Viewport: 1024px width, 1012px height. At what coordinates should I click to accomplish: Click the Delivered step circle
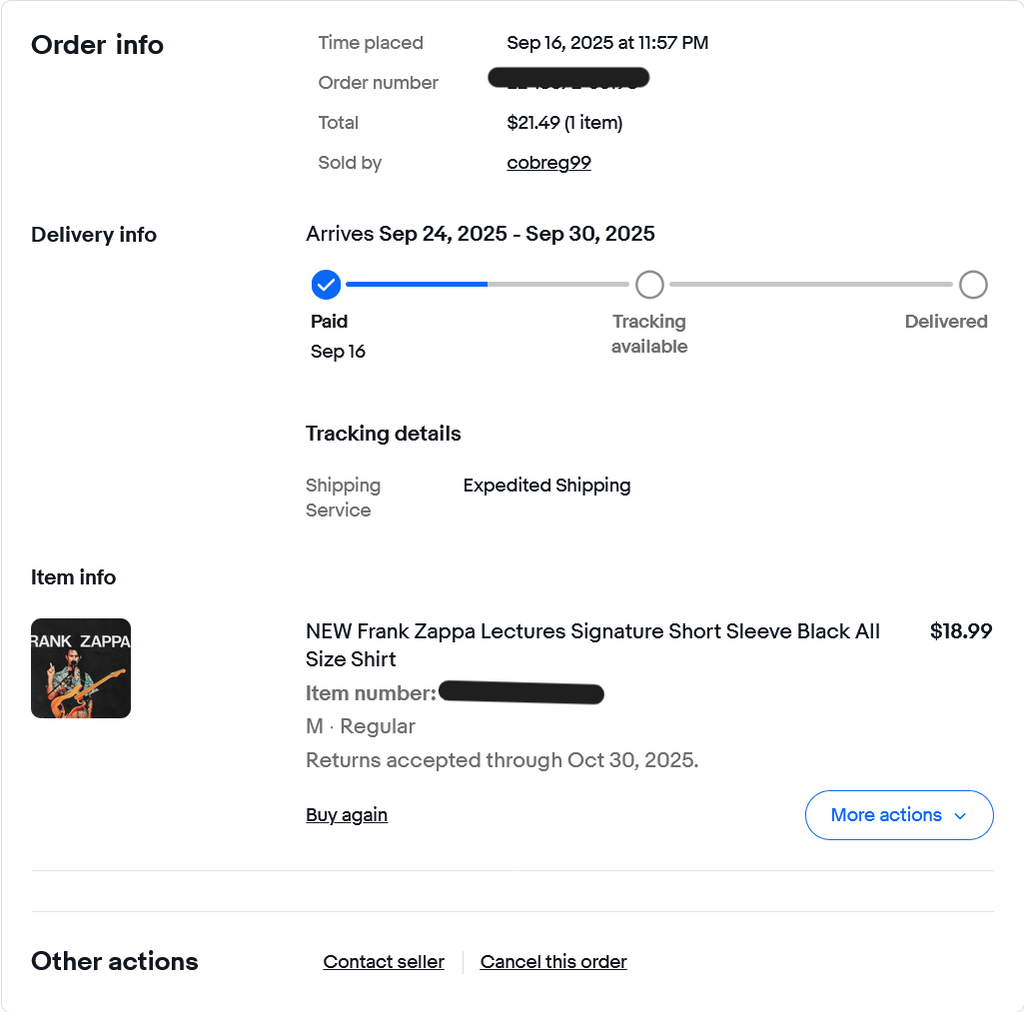click(x=973, y=285)
